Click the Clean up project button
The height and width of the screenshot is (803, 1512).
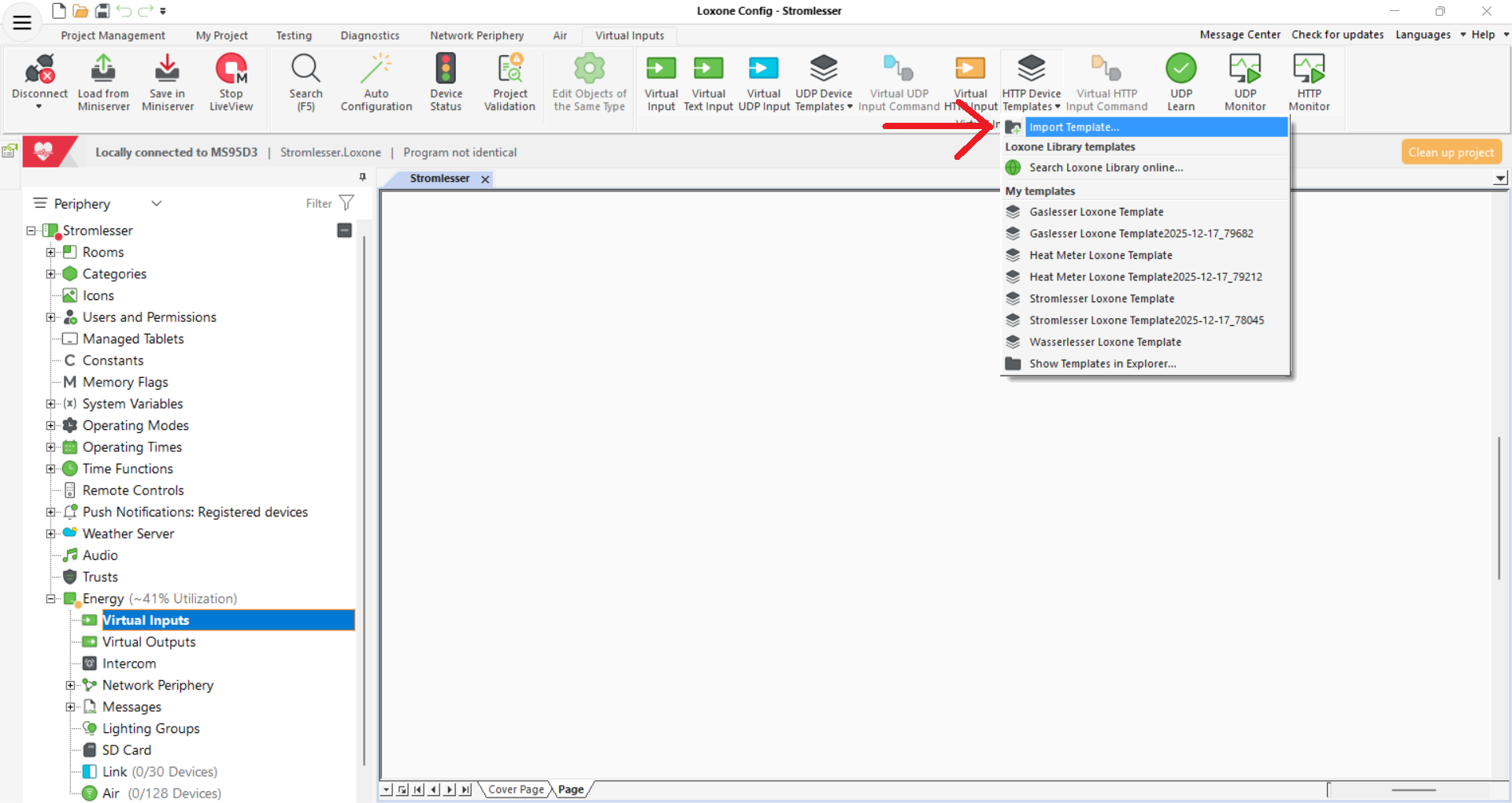(x=1451, y=151)
